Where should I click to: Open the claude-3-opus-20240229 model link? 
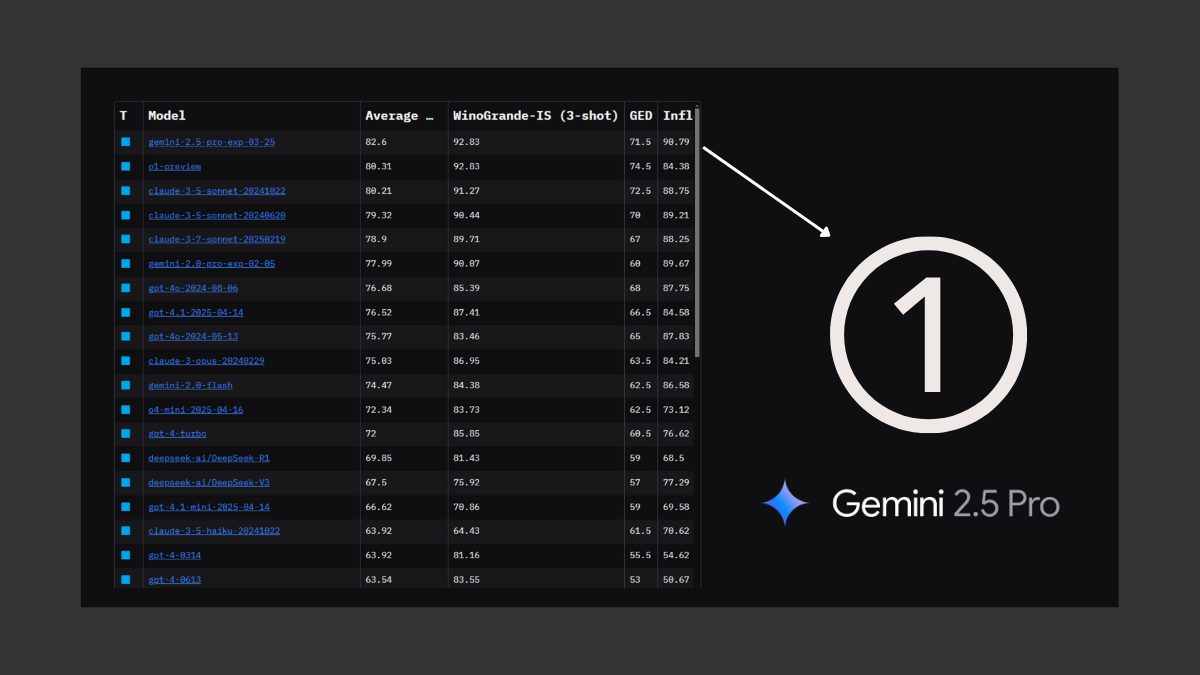(206, 361)
